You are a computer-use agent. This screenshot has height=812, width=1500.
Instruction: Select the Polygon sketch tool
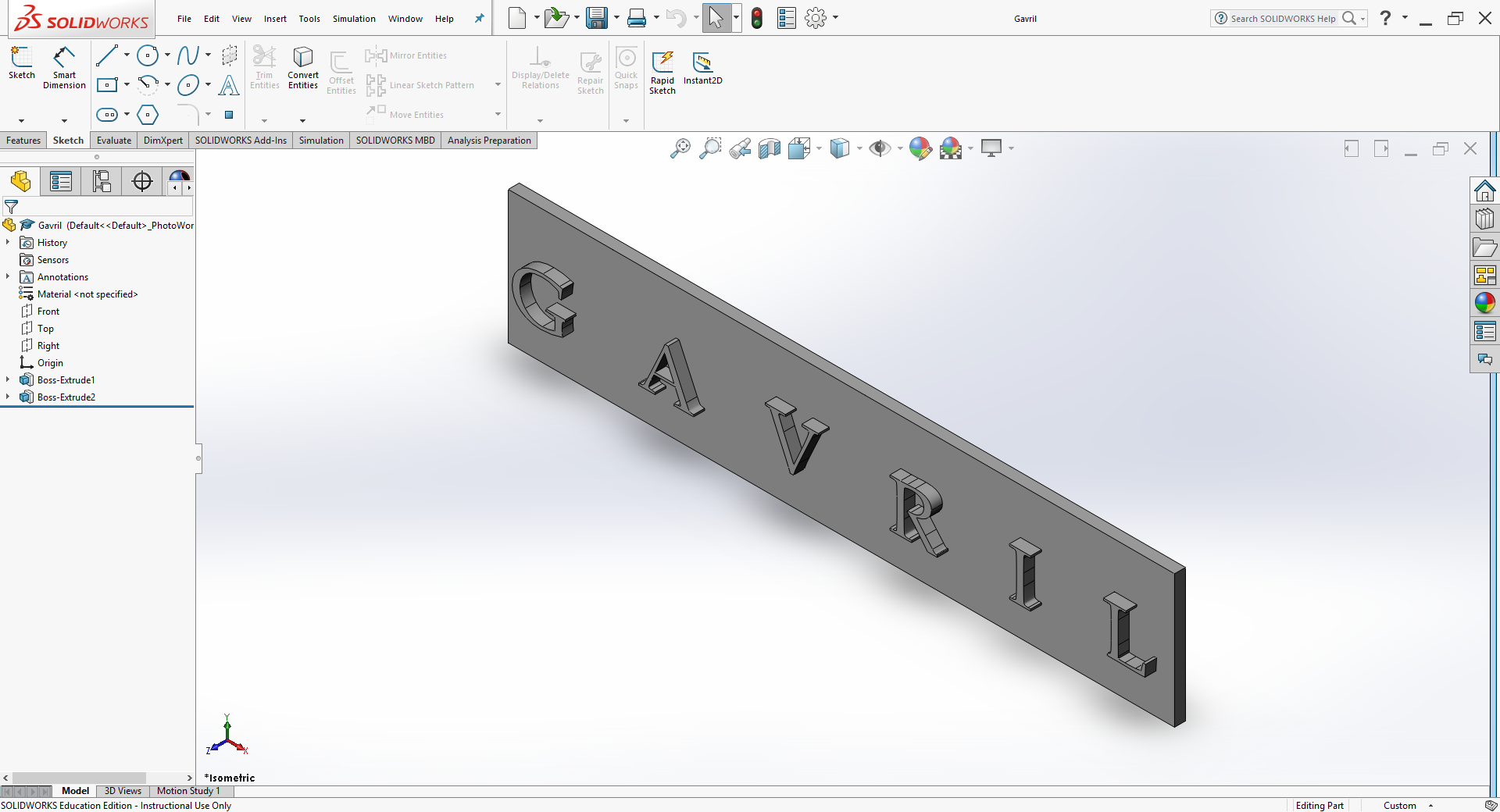click(x=147, y=115)
